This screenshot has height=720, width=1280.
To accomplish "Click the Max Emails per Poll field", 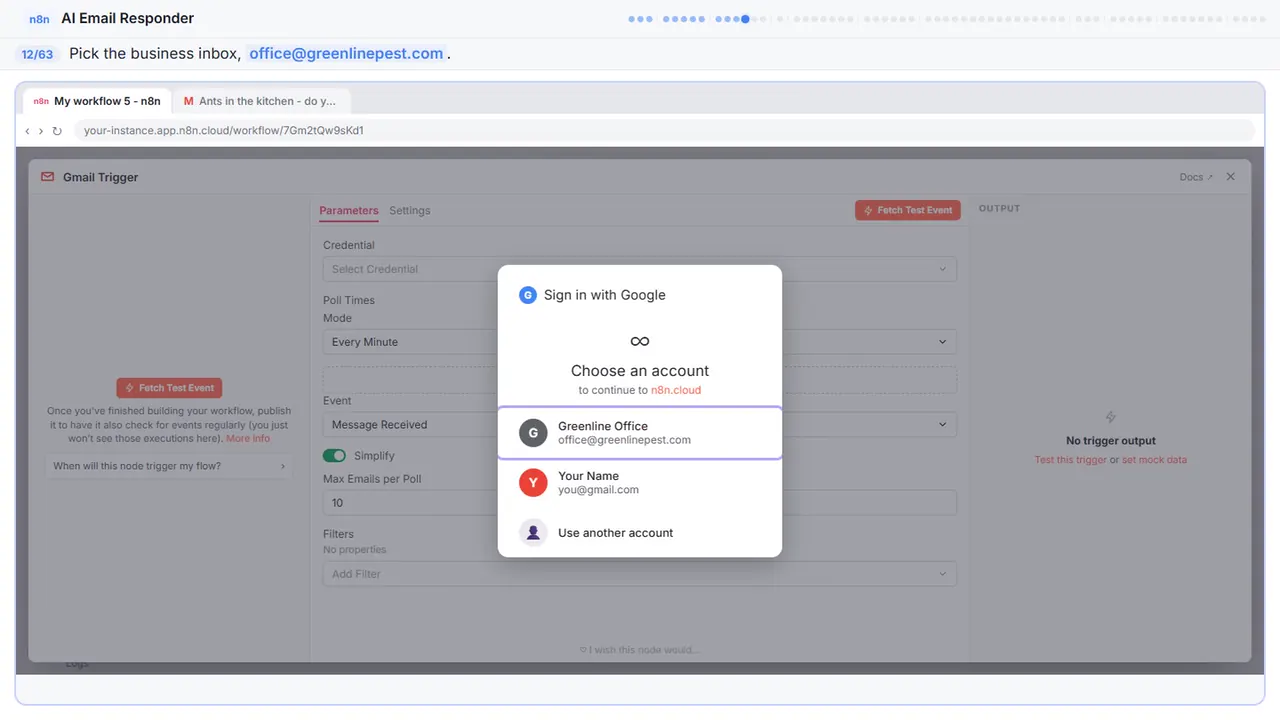I will [640, 503].
